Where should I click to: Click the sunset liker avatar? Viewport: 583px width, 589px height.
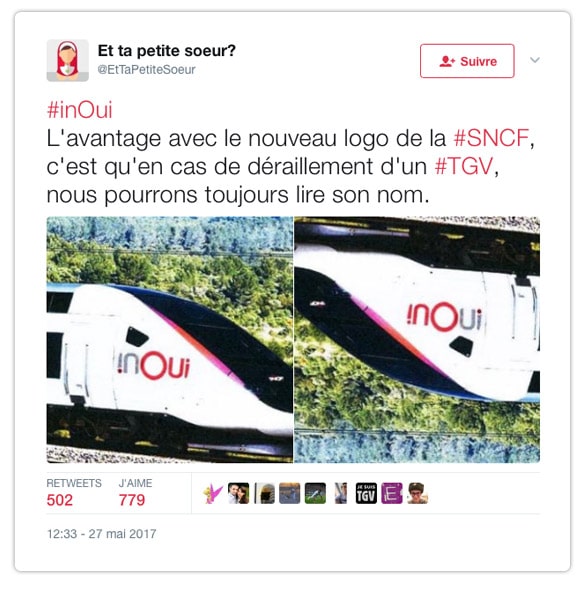coord(290,493)
